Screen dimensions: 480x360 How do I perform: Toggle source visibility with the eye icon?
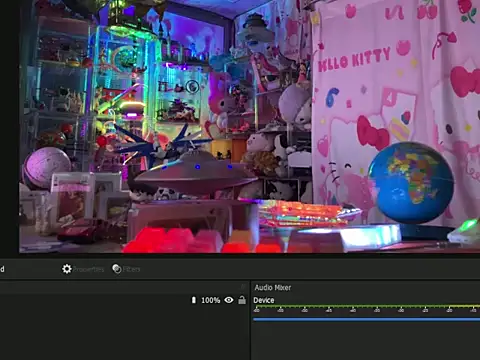coord(229,300)
